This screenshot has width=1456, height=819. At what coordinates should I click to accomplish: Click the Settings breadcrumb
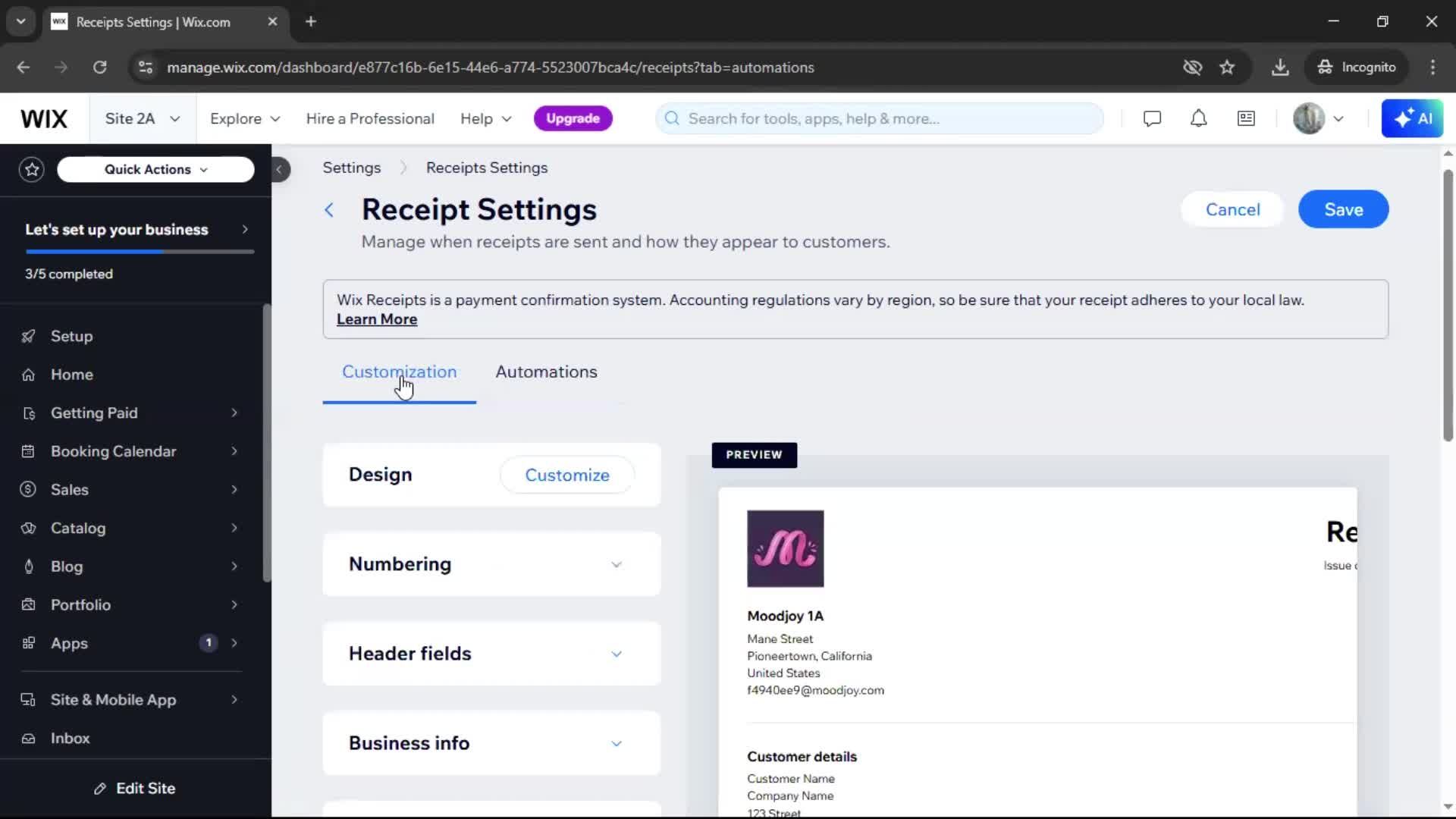(352, 168)
